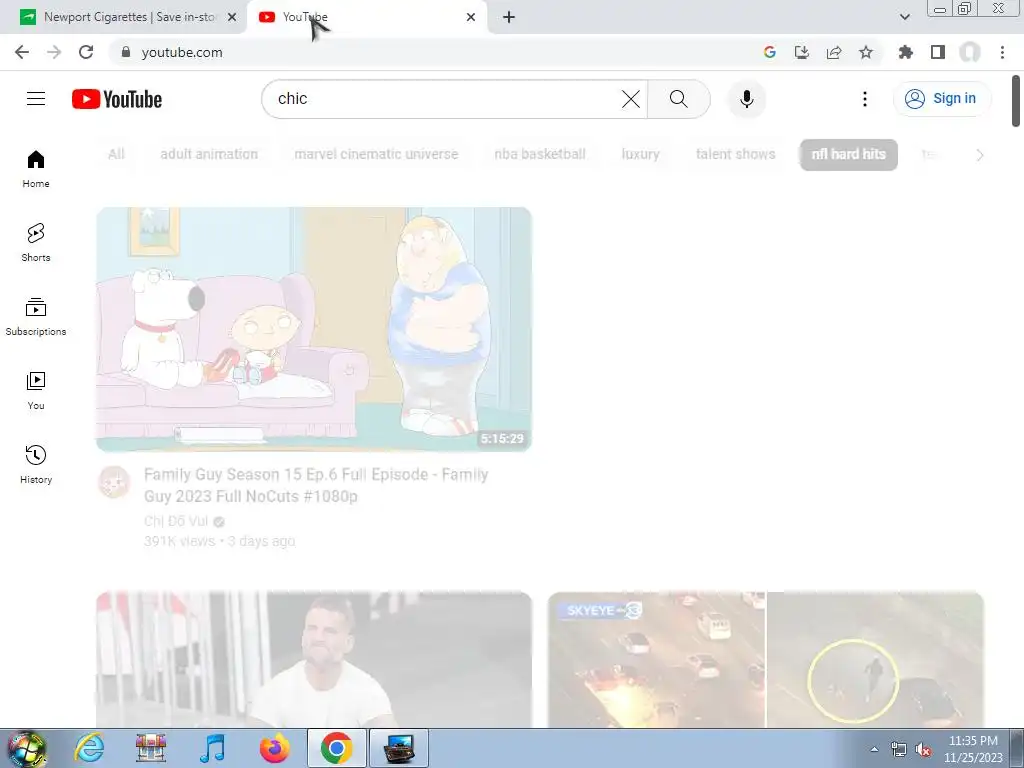The width and height of the screenshot is (1024, 768).
Task: Open Shorts in sidebar
Action: pyautogui.click(x=36, y=243)
